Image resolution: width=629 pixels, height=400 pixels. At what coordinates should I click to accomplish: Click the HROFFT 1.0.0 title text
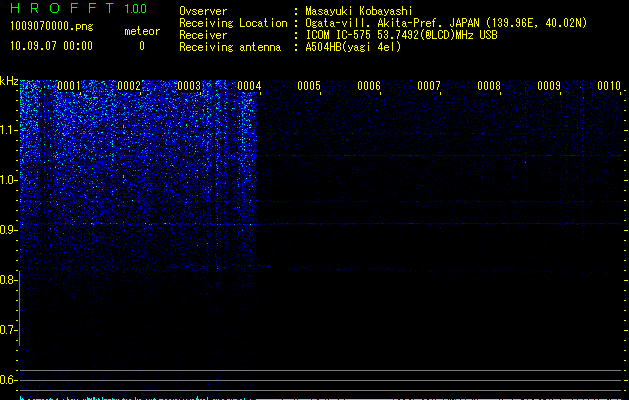click(79, 8)
